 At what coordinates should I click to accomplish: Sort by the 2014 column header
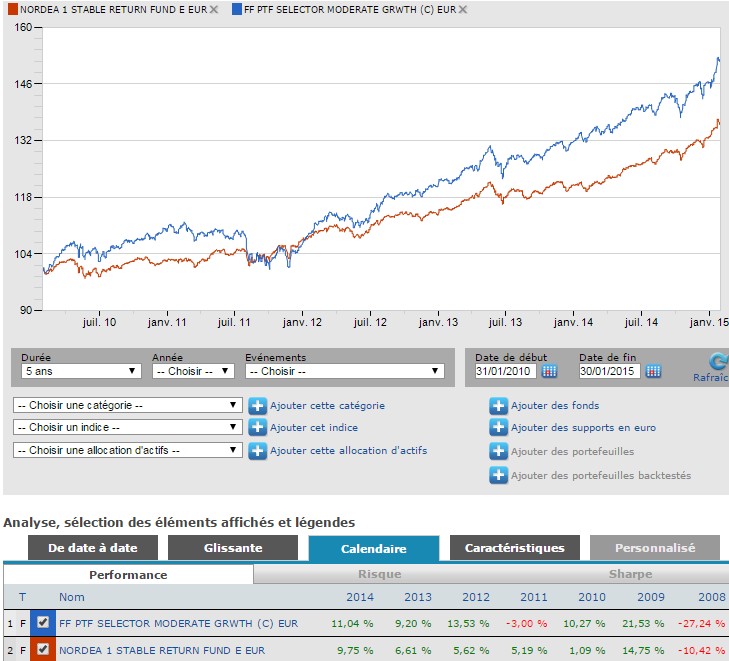pos(360,597)
